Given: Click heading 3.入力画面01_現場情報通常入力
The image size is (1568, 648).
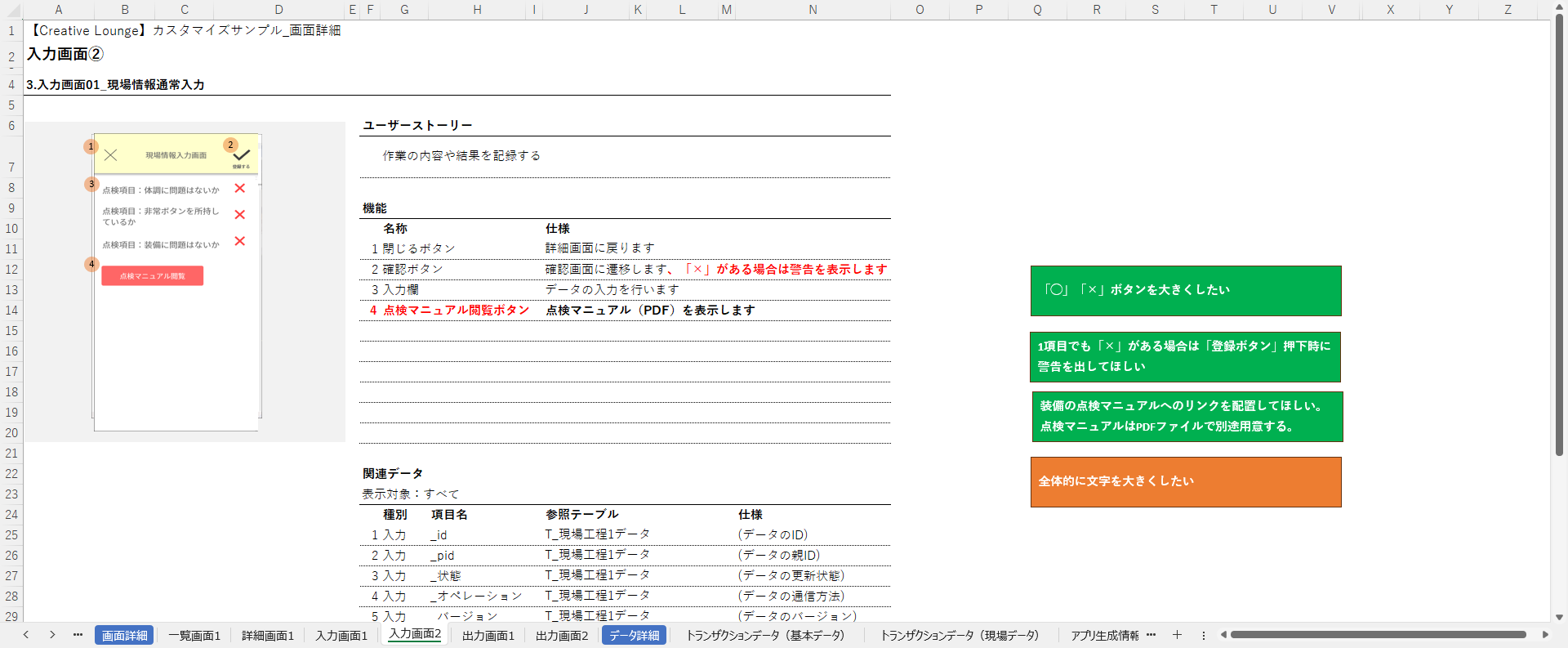Looking at the screenshot, I should click(115, 85).
